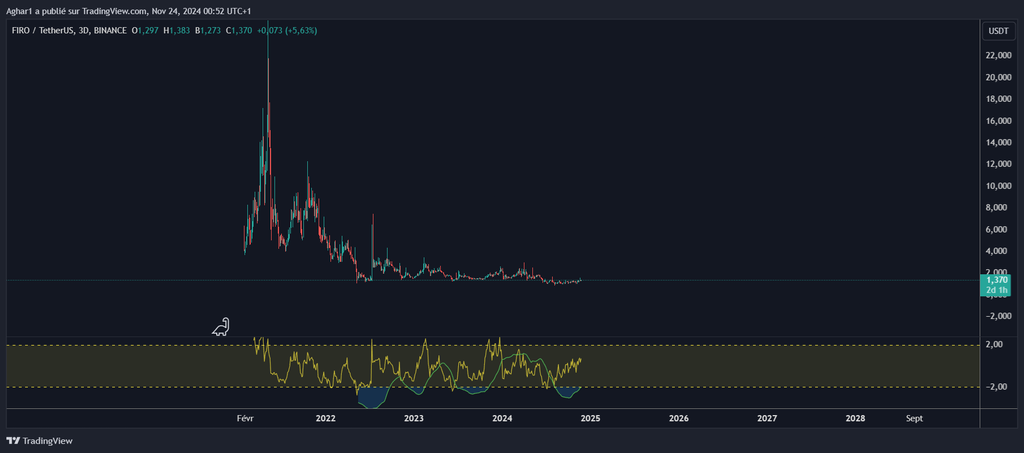Click the 2025 time axis label
This screenshot has height=453, width=1024.
[590, 418]
